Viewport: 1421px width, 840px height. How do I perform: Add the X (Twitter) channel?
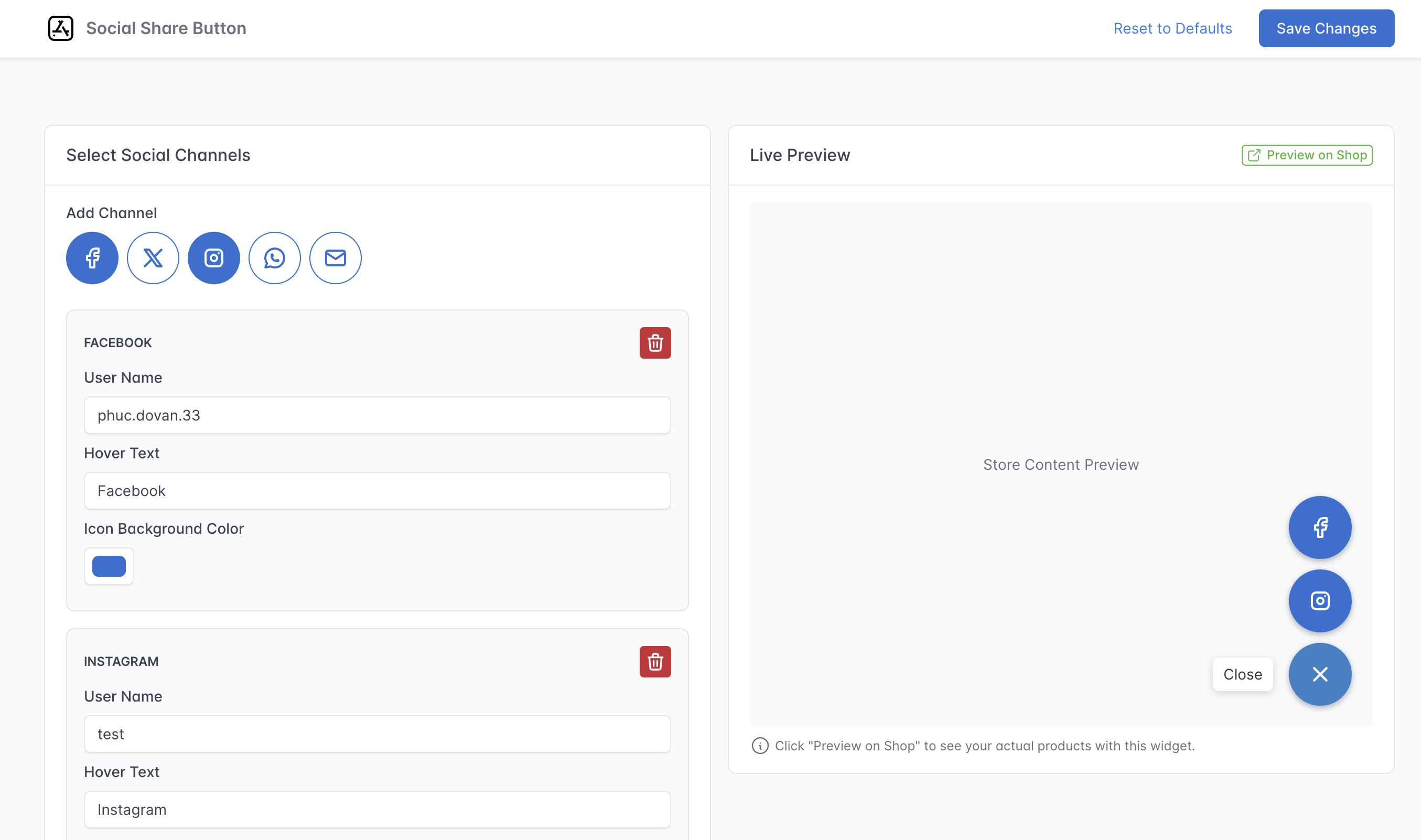(153, 258)
